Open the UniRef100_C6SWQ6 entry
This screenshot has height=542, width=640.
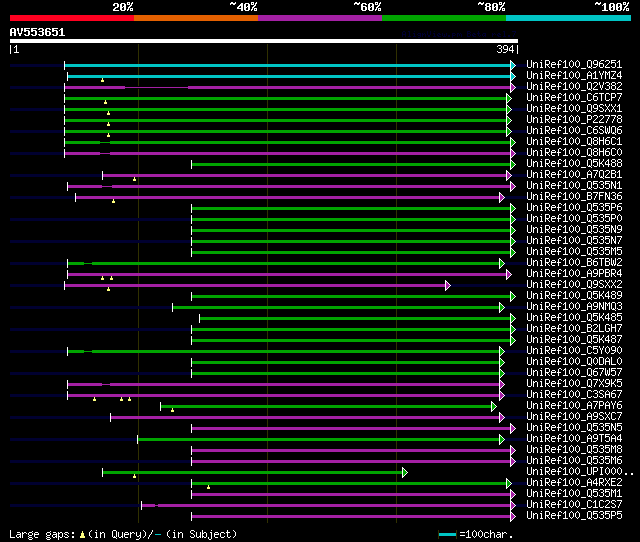574,131
